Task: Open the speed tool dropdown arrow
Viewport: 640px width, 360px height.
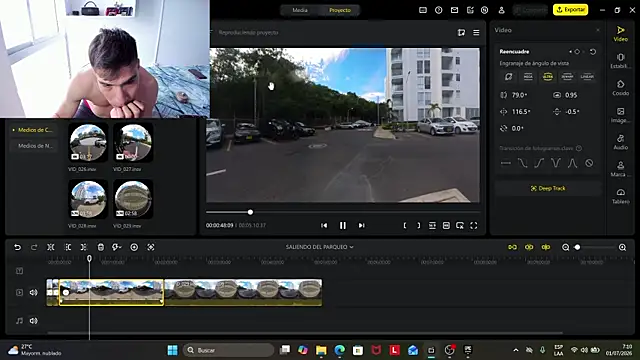Action: (x=120, y=247)
